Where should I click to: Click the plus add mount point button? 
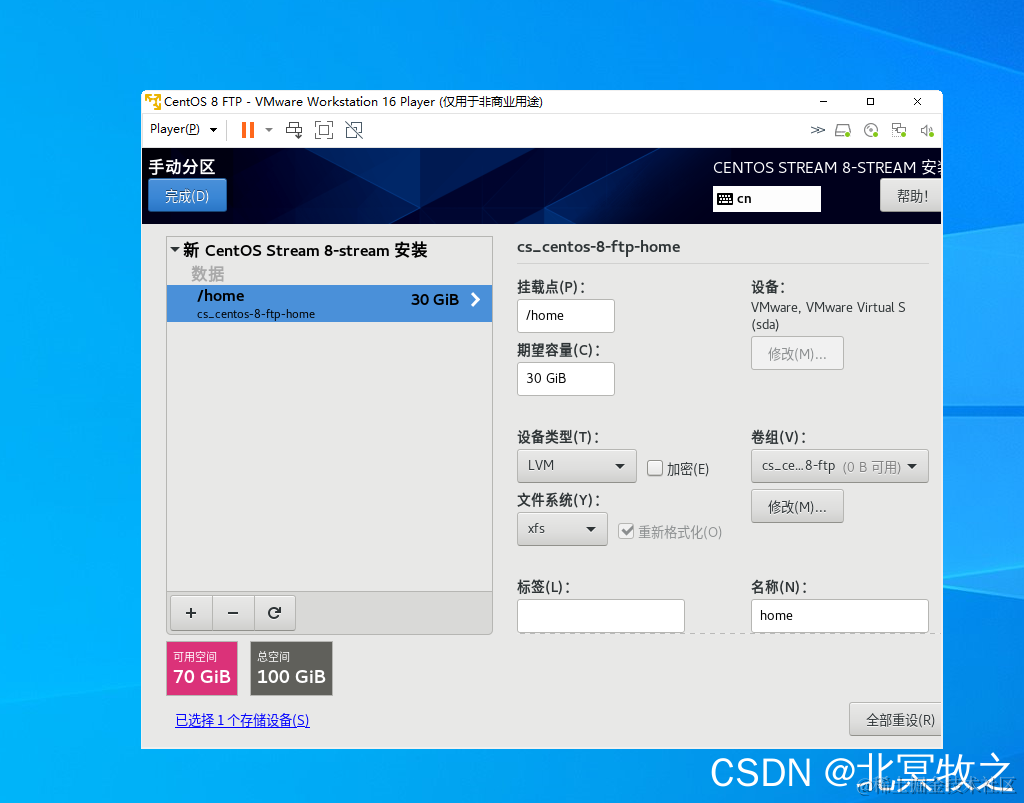tap(191, 613)
